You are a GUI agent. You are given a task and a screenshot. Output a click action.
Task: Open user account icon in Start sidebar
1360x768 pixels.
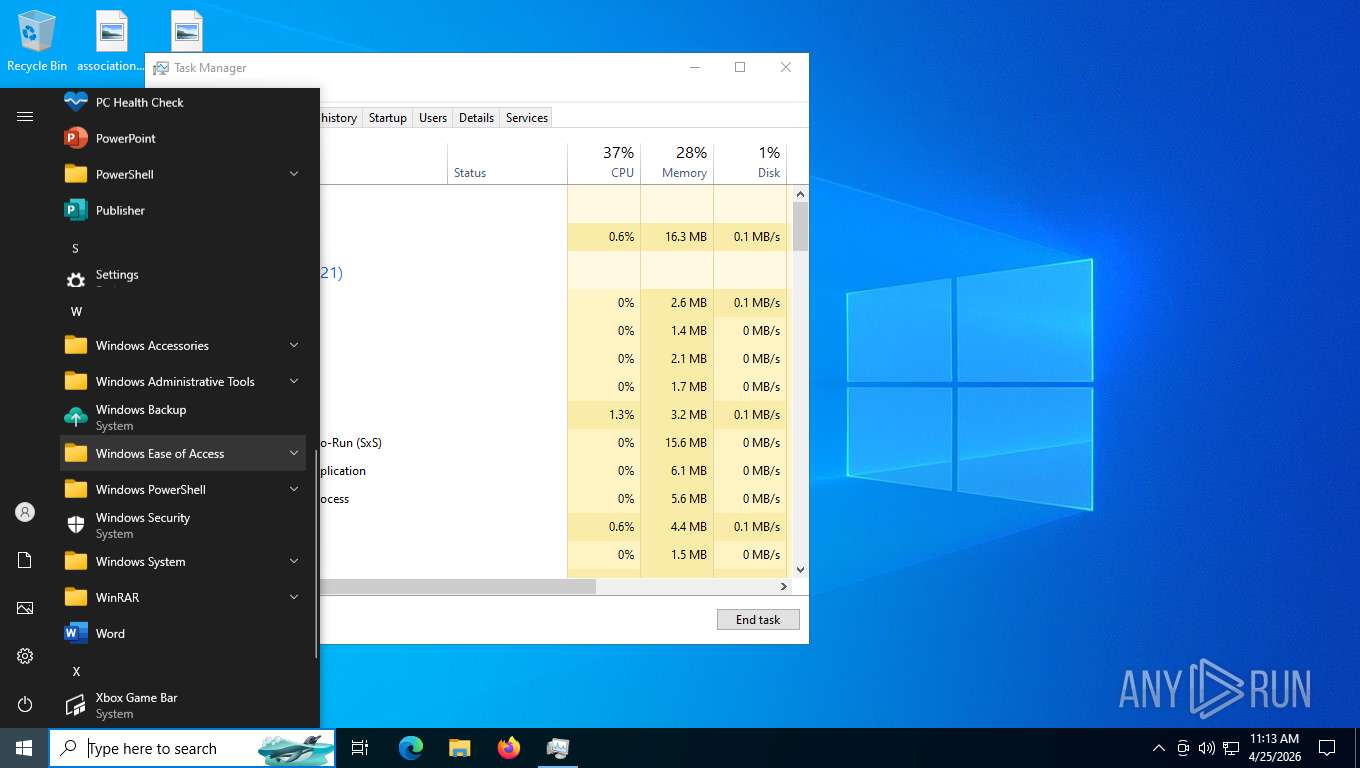25,512
